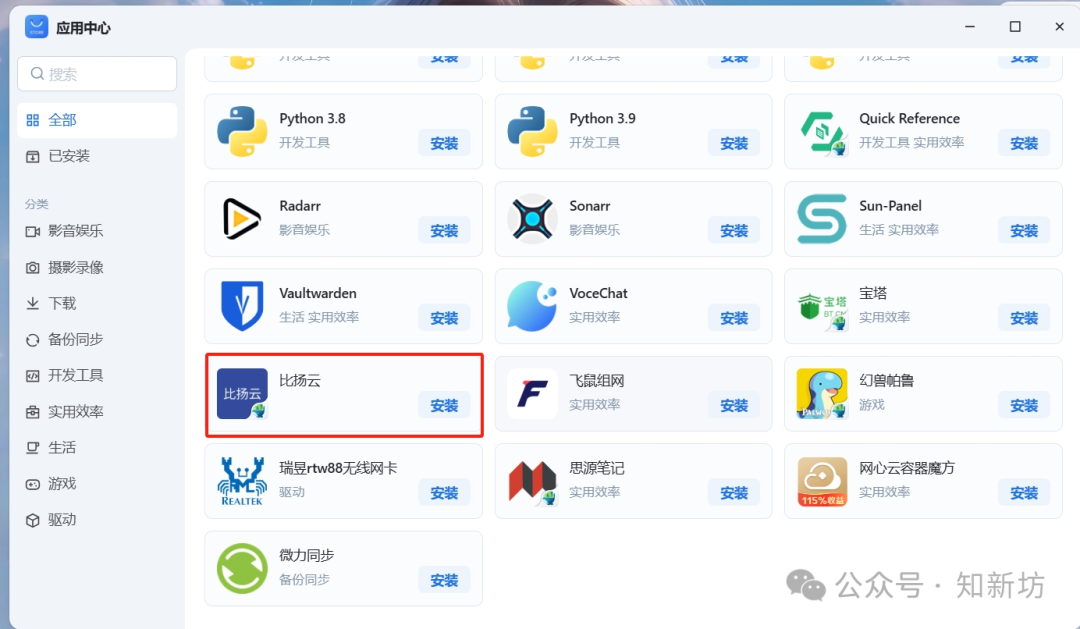The width and height of the screenshot is (1080, 629).
Task: Click the Vaultwarden shield icon
Action: (x=242, y=306)
